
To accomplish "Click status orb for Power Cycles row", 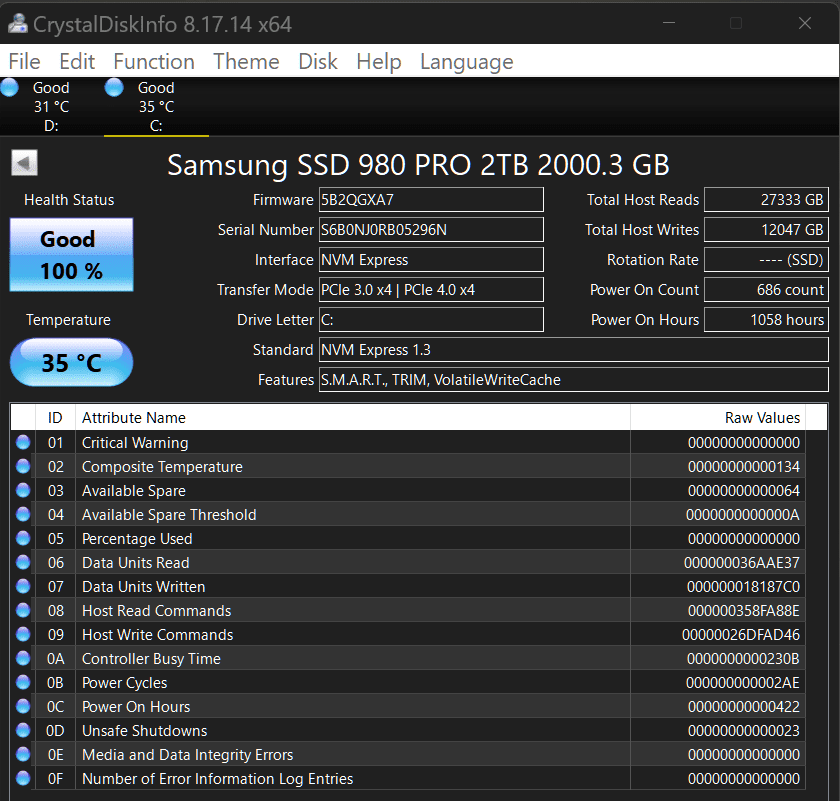I will point(23,682).
